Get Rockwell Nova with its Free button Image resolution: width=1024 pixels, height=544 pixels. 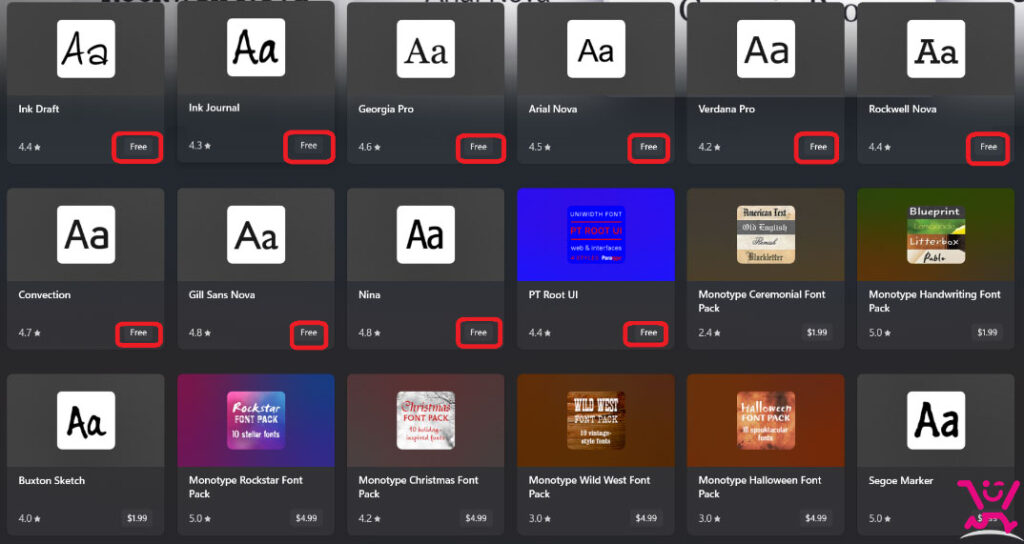click(x=988, y=147)
